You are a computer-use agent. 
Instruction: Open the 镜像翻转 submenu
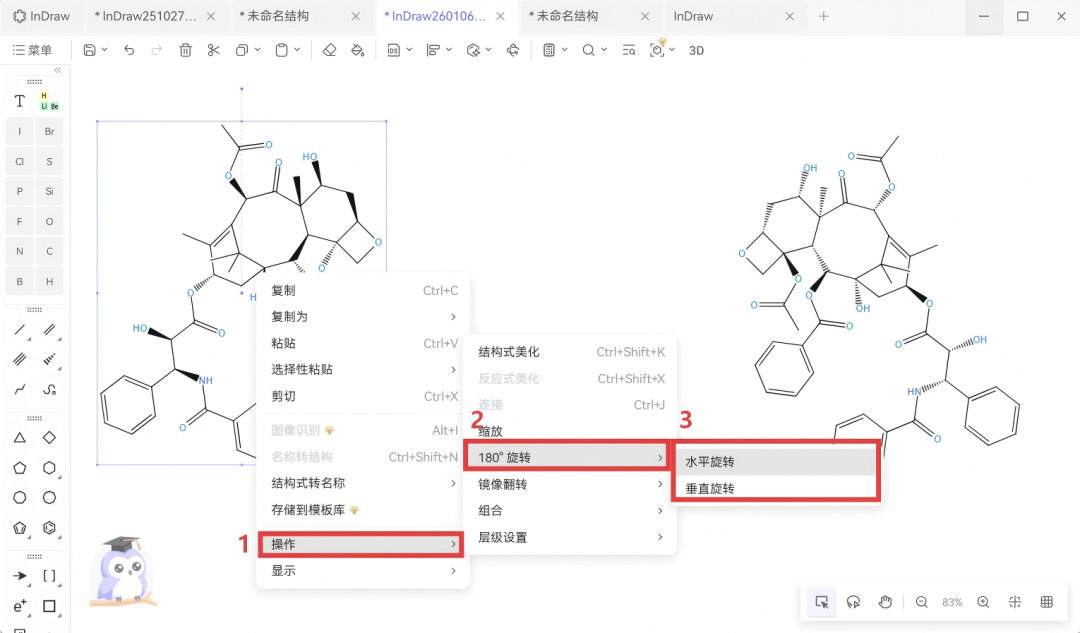tap(572, 484)
